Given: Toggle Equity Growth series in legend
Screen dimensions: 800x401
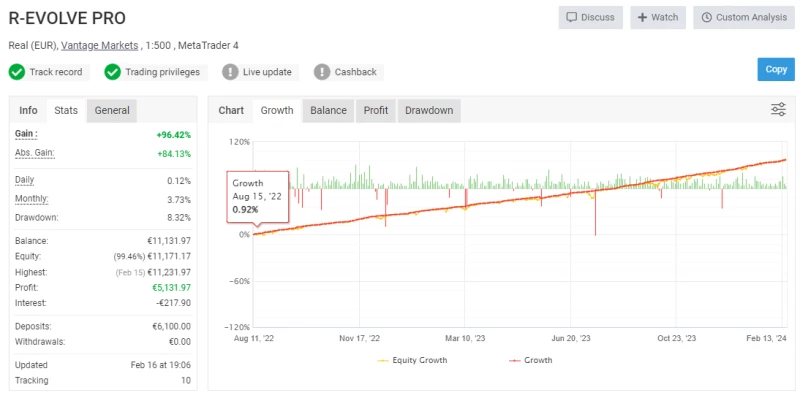Looking at the screenshot, I should 413,360.
